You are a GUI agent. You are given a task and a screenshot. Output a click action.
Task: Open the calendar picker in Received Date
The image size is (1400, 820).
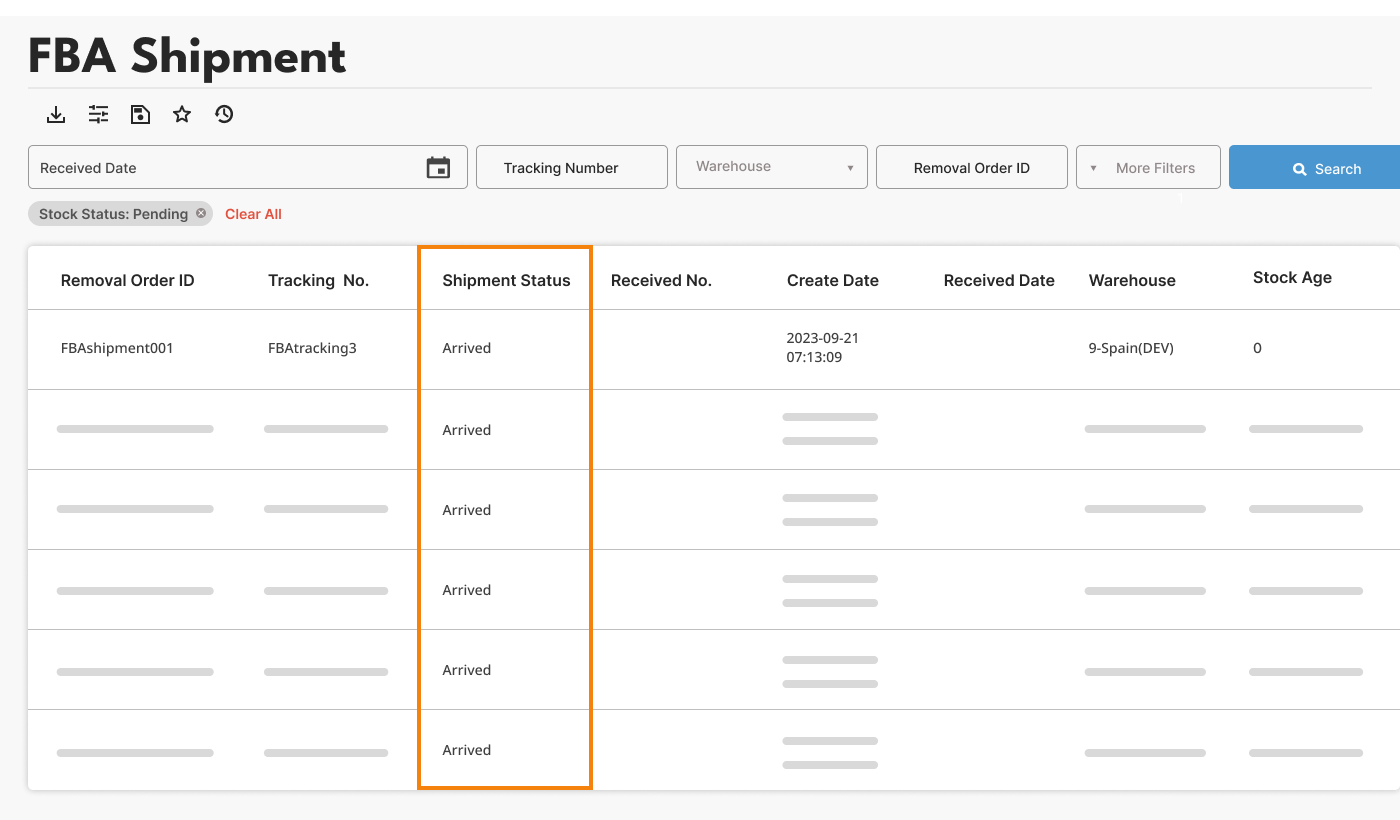click(438, 168)
